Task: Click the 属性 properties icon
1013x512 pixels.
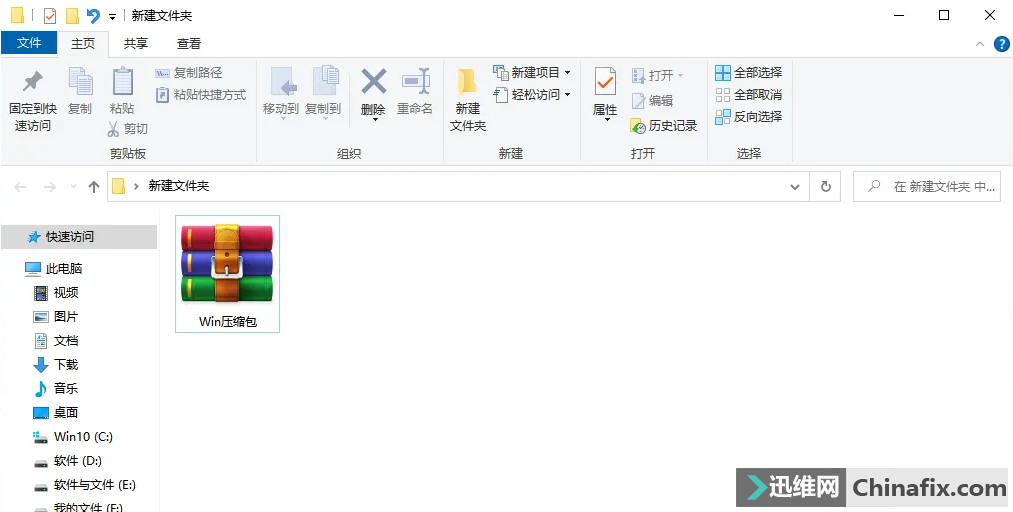Action: click(605, 82)
